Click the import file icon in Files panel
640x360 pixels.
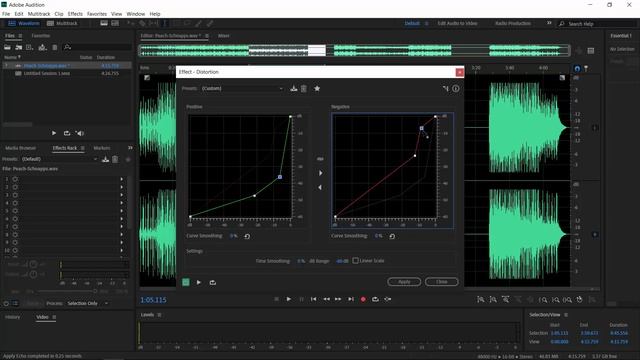click(18, 47)
